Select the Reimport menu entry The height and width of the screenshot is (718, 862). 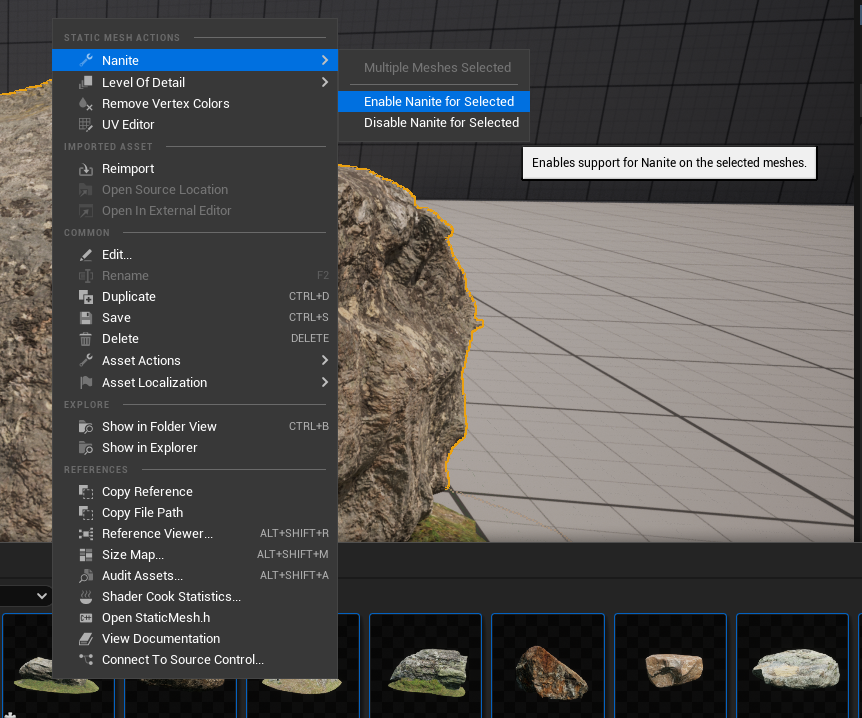tap(195, 169)
